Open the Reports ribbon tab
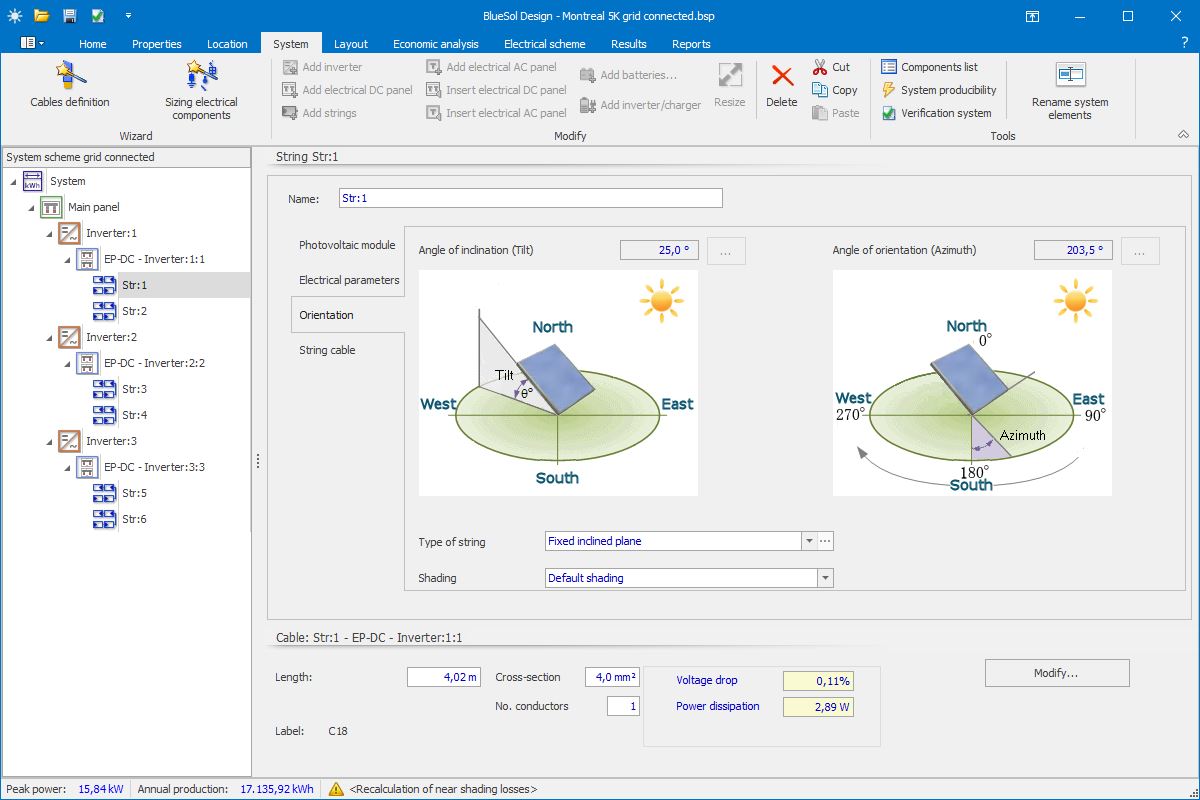 point(691,43)
